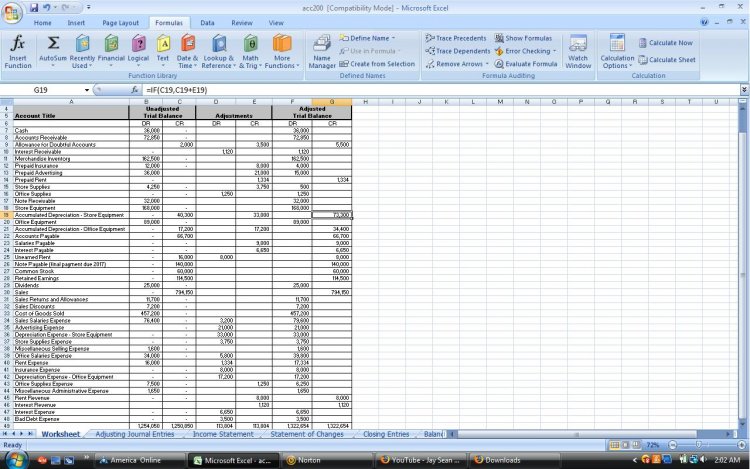The height and width of the screenshot is (469, 750).
Task: Open the Calculation Options dropdown
Action: [617, 50]
